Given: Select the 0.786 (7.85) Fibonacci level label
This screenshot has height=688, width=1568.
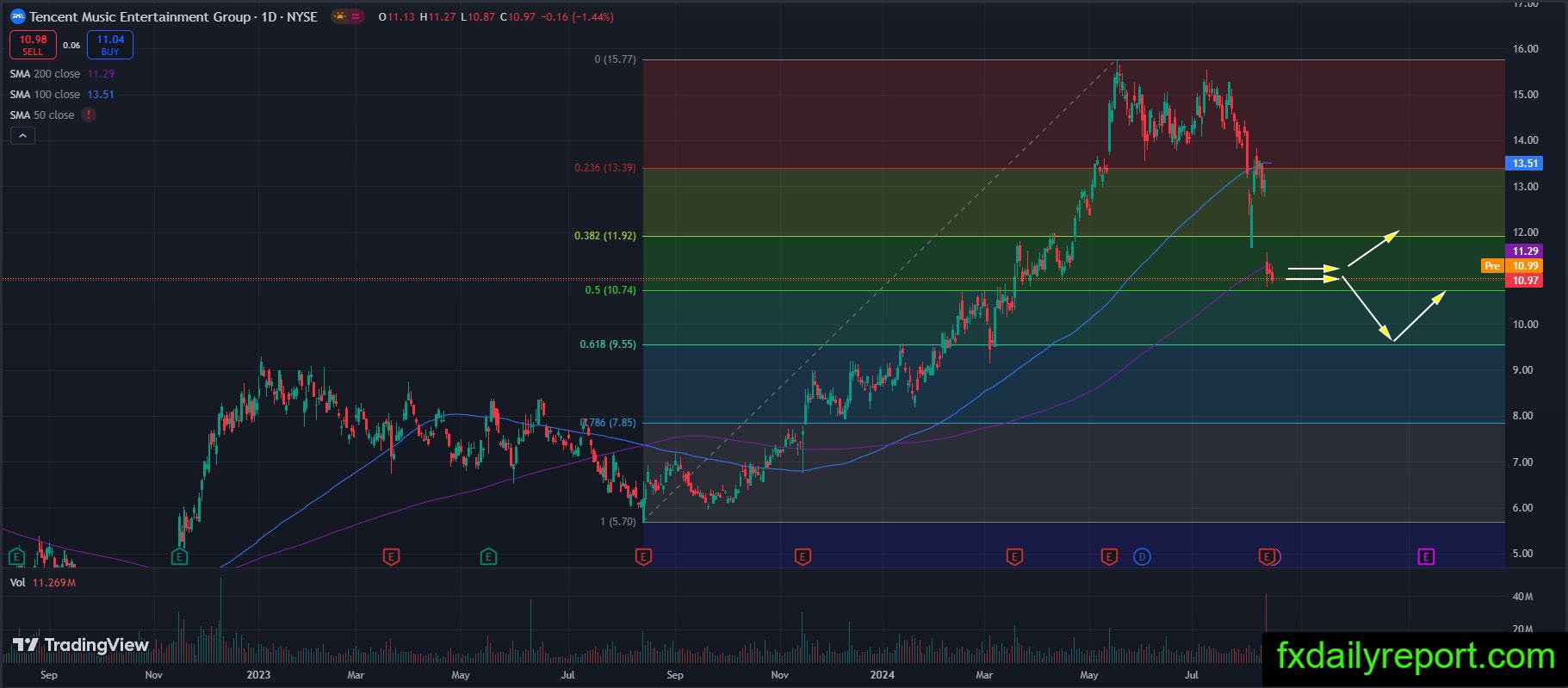Looking at the screenshot, I should click(608, 423).
